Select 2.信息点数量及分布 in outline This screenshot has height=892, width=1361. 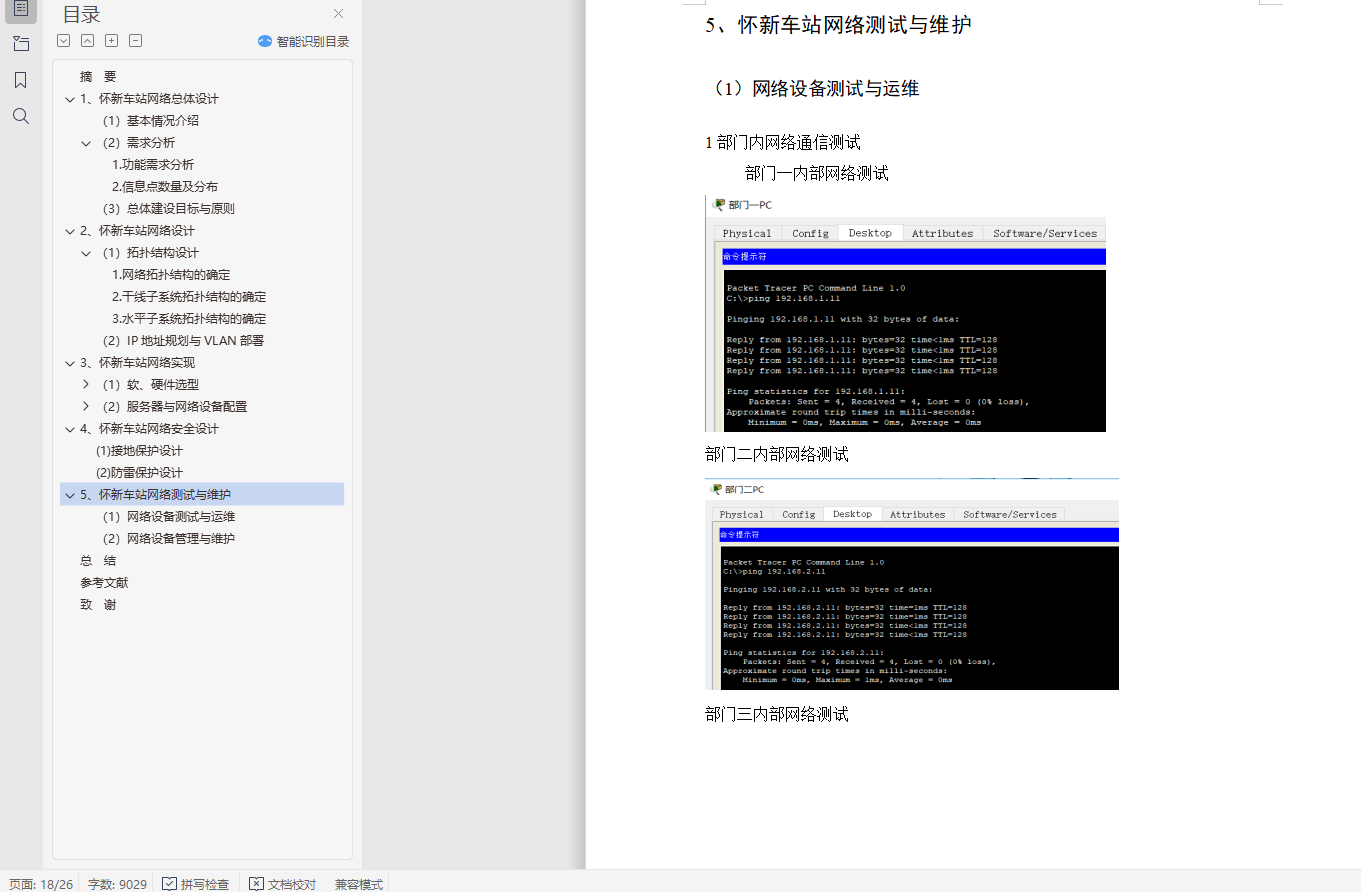(165, 187)
